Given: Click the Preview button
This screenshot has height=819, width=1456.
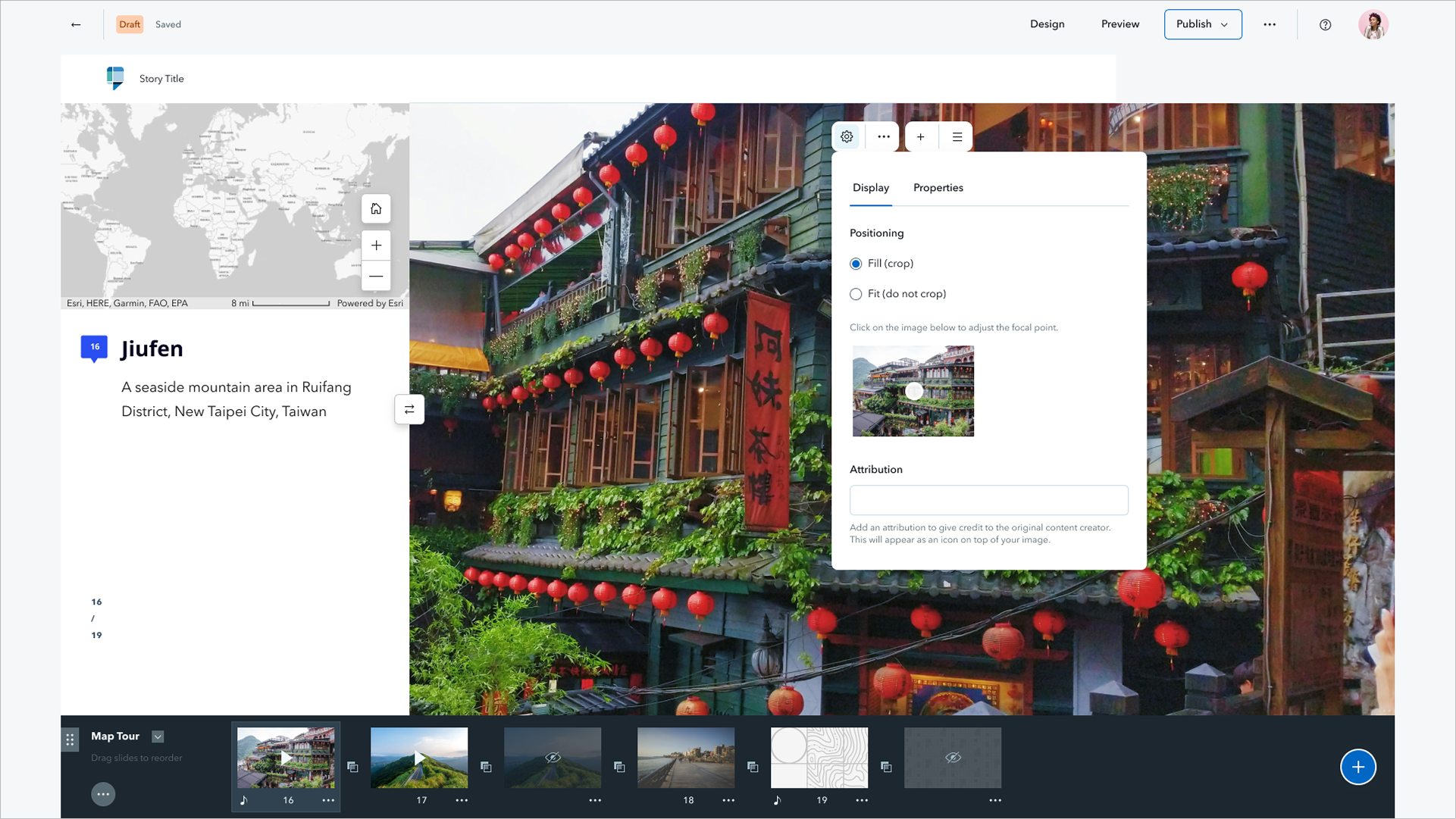Looking at the screenshot, I should (x=1119, y=24).
